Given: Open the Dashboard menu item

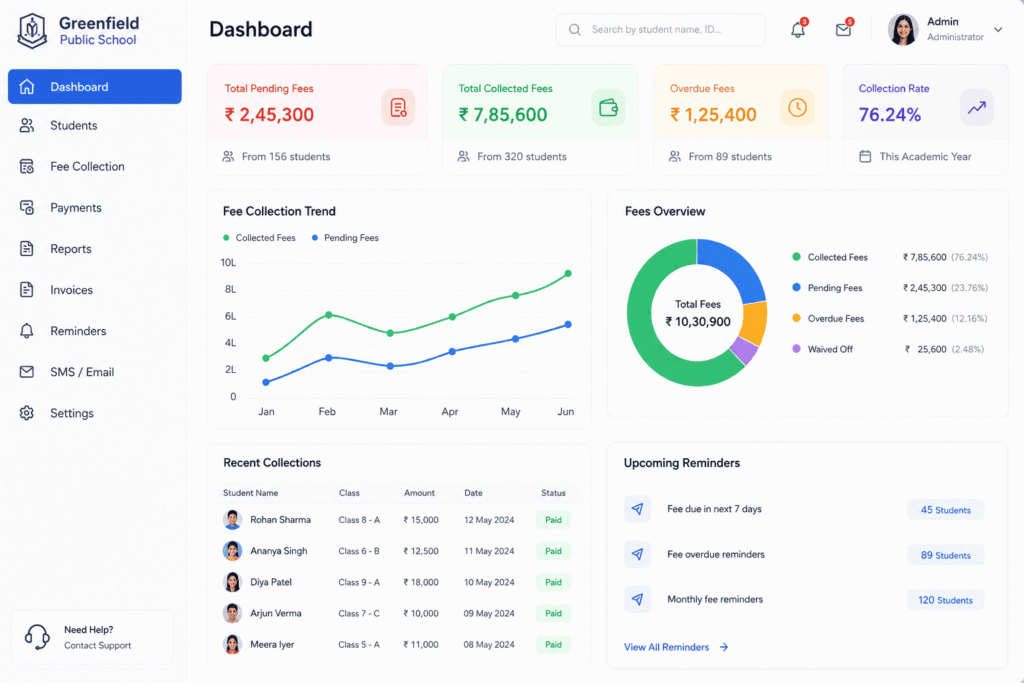Looking at the screenshot, I should click(95, 86).
